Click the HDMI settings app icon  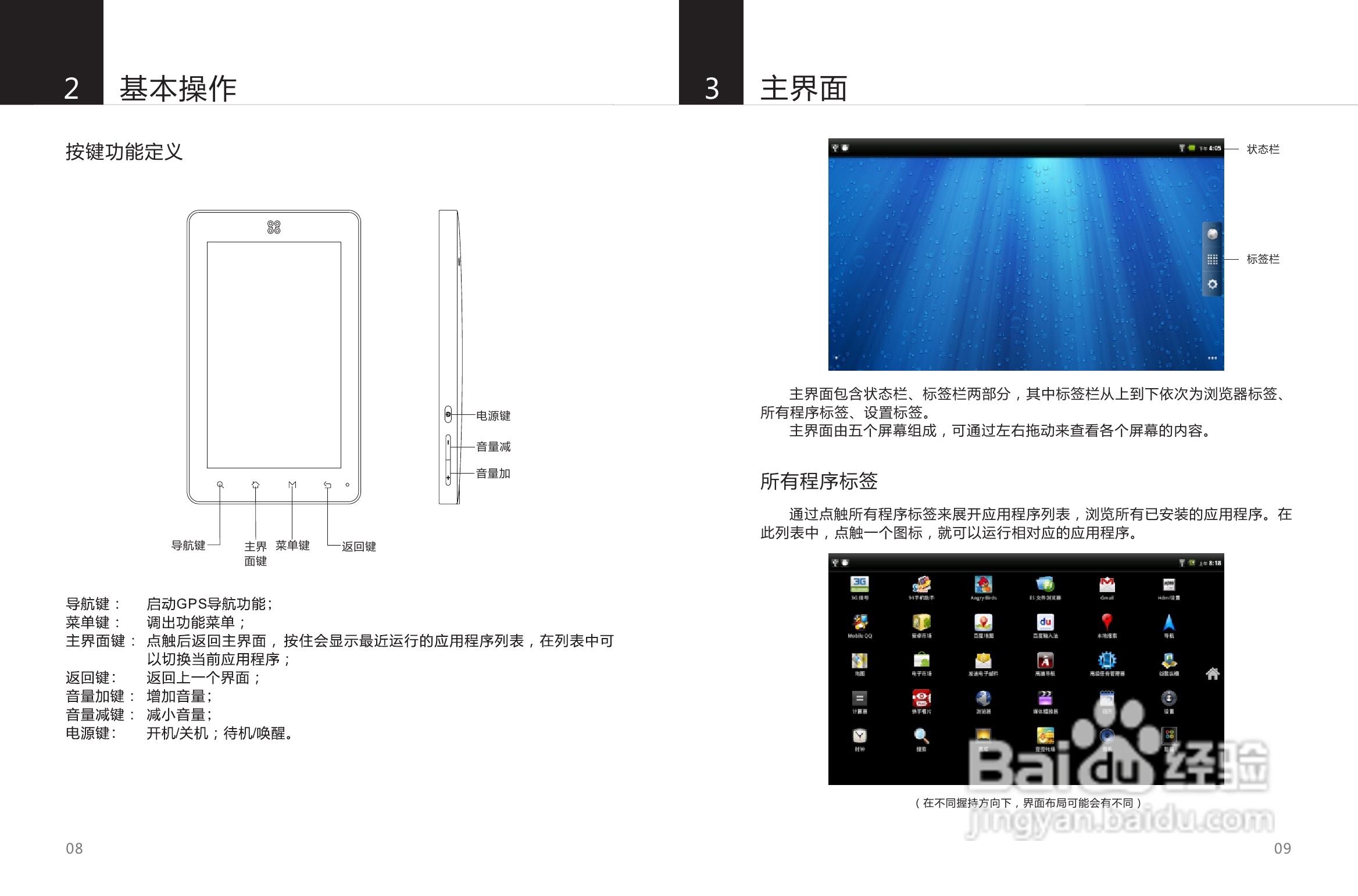[1169, 585]
